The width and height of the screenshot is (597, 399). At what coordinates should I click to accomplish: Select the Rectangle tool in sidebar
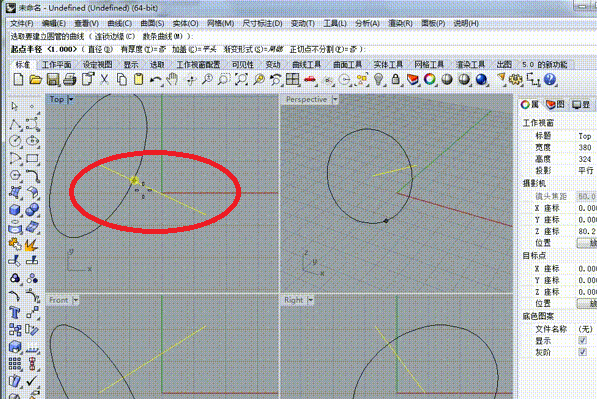[32, 158]
